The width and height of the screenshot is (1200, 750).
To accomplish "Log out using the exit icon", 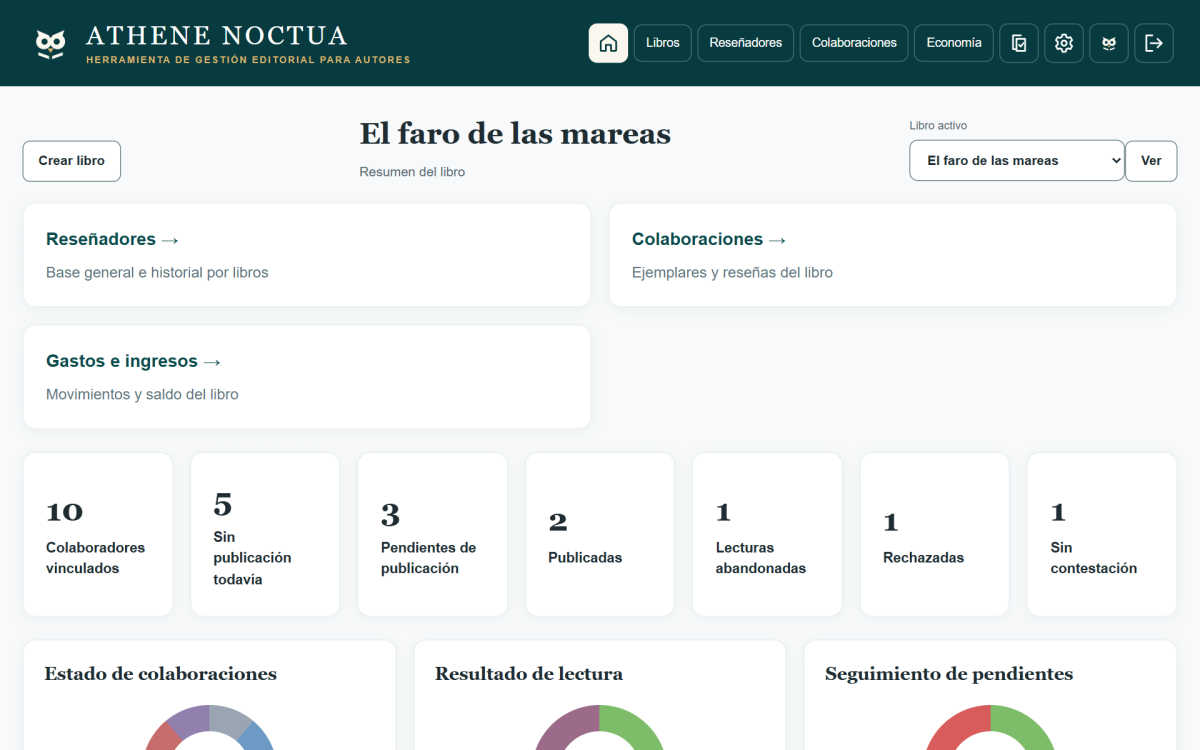I will pos(1154,43).
